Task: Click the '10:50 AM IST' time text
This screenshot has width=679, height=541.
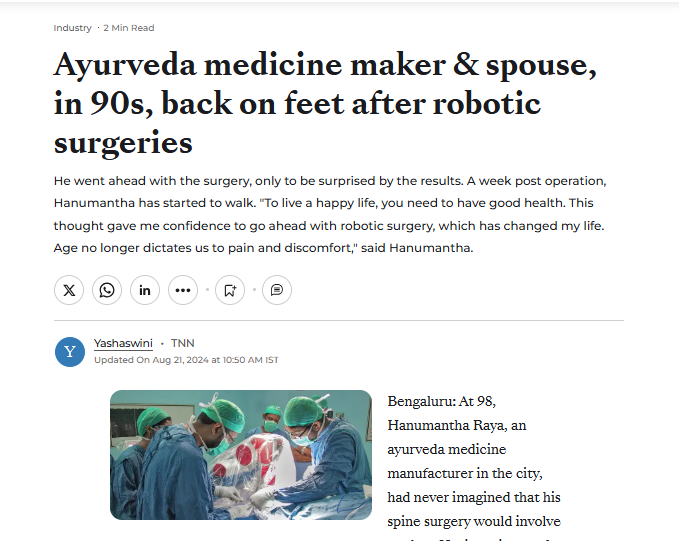Action: pyautogui.click(x=250, y=360)
